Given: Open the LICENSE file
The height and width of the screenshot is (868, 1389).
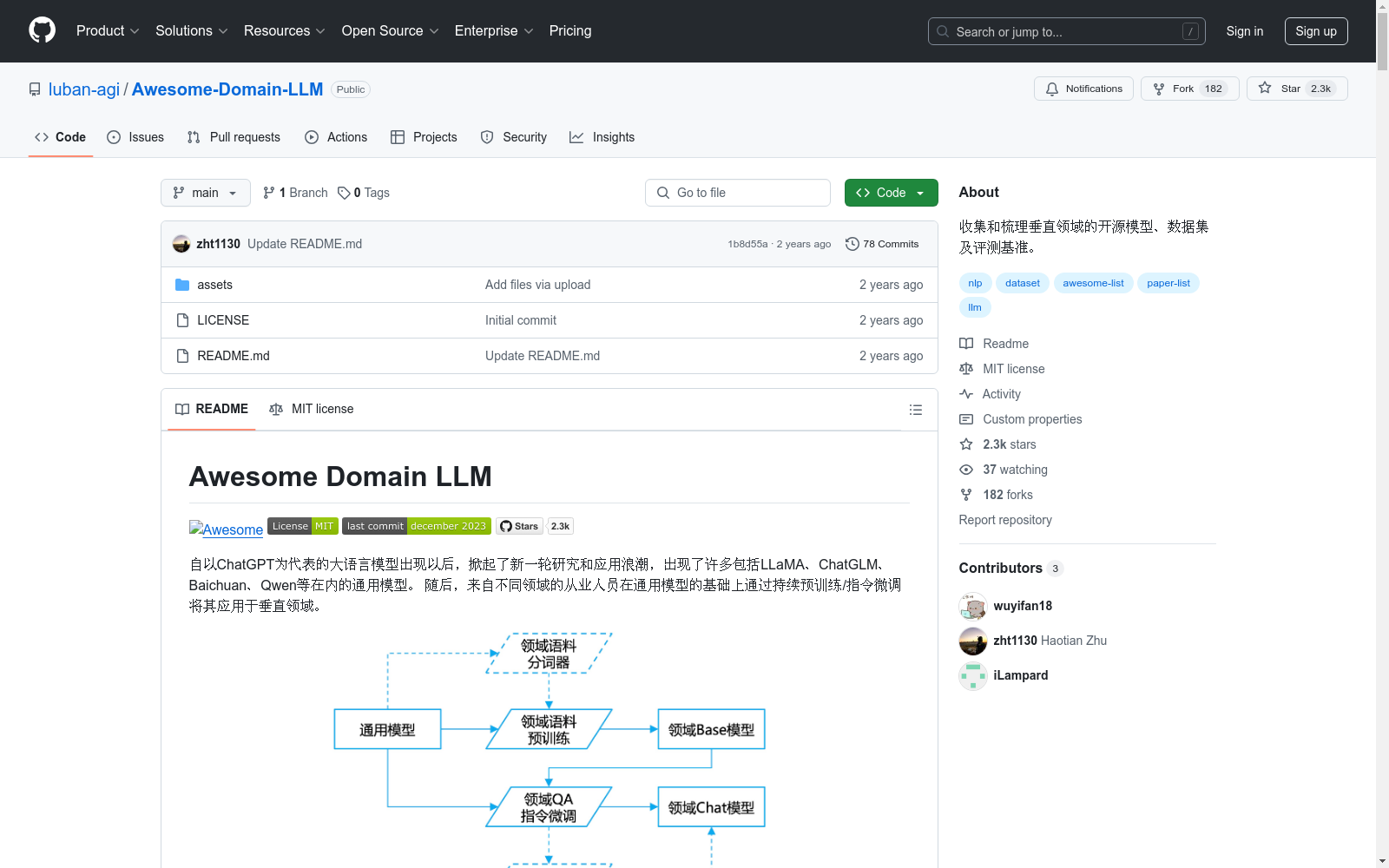Looking at the screenshot, I should coord(223,320).
